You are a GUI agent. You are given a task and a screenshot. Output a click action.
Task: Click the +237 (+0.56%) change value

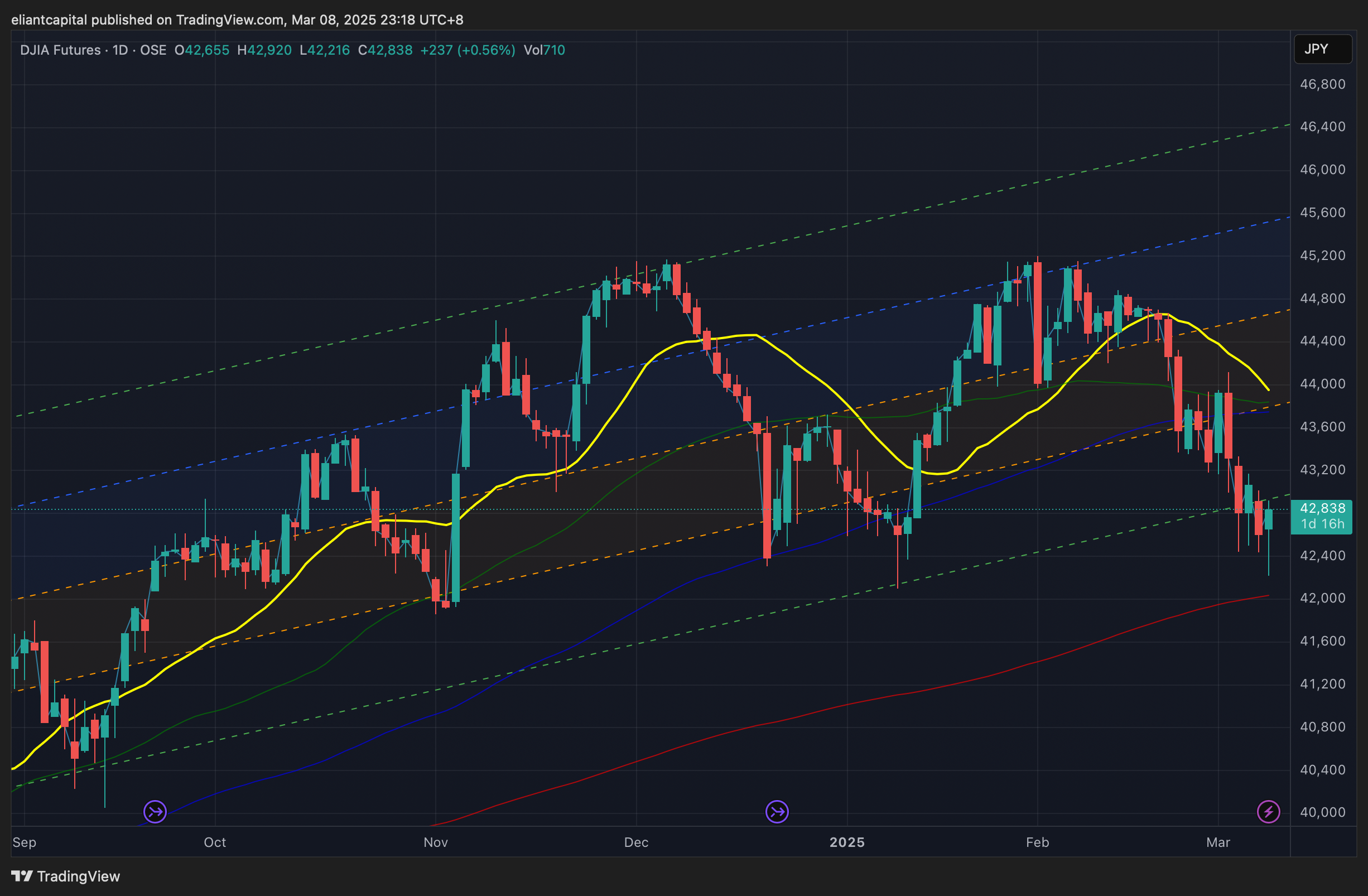coord(468,50)
